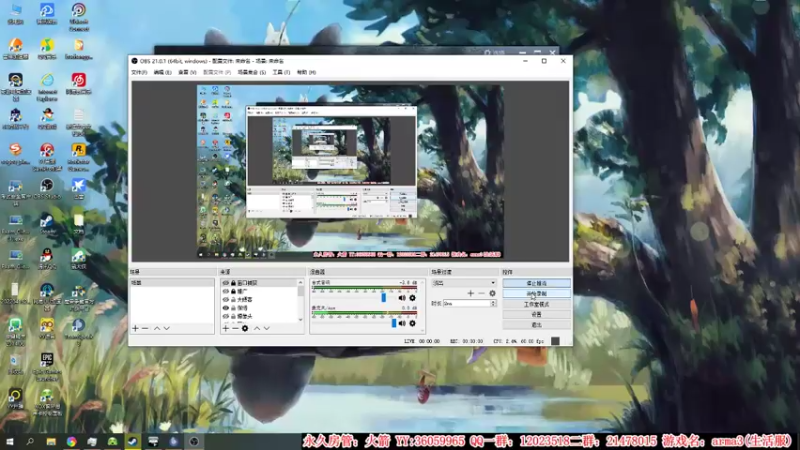Open the OBS Studio desktop shortcut
The height and width of the screenshot is (450, 800).
point(47,188)
